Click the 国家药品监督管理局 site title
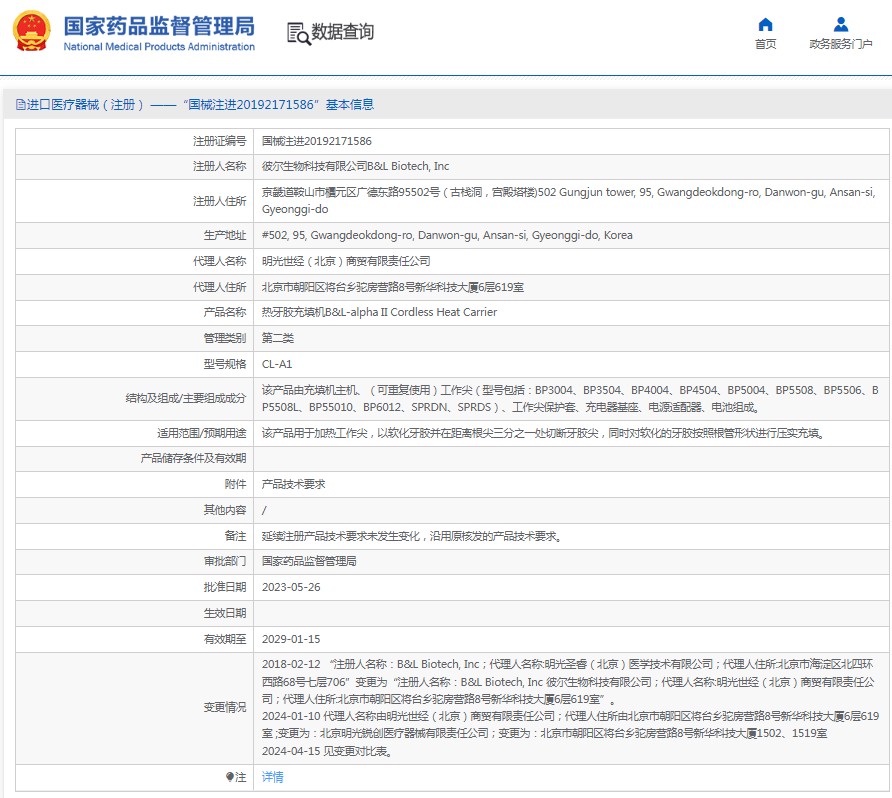Image resolution: width=892 pixels, height=798 pixels. pyautogui.click(x=158, y=26)
